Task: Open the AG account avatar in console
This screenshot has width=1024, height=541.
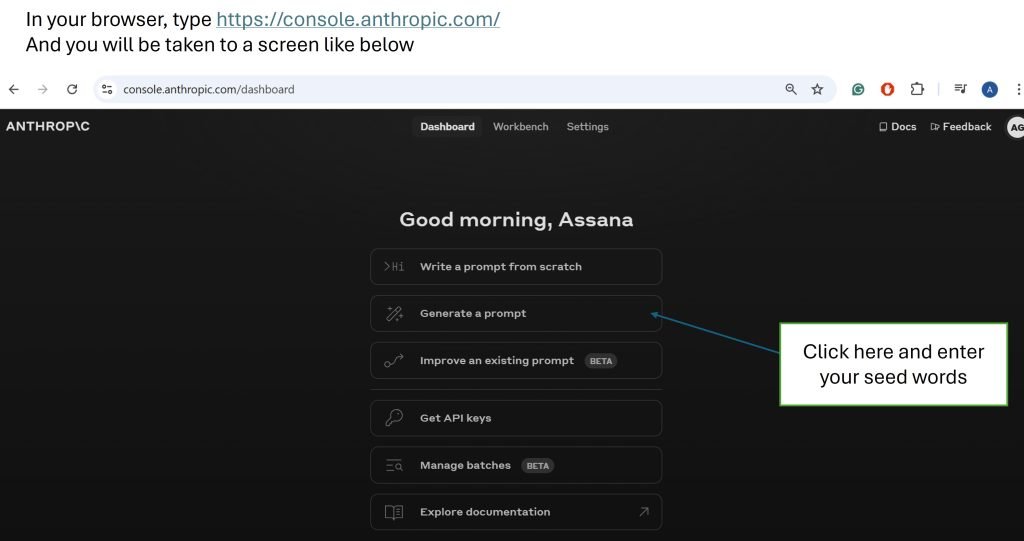Action: coord(1016,127)
